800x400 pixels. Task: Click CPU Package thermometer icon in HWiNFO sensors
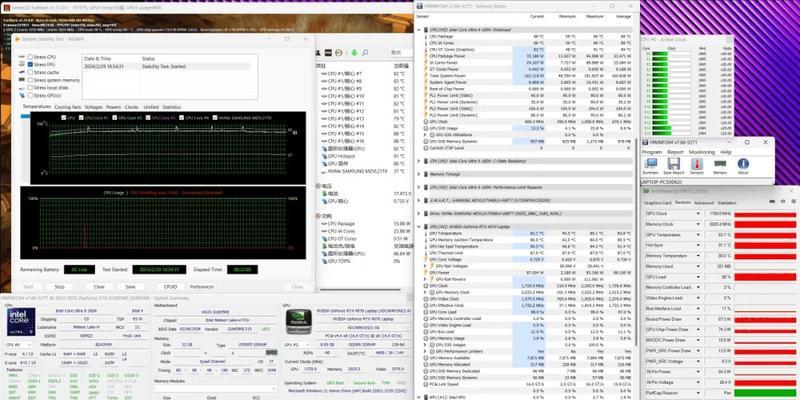426,36
